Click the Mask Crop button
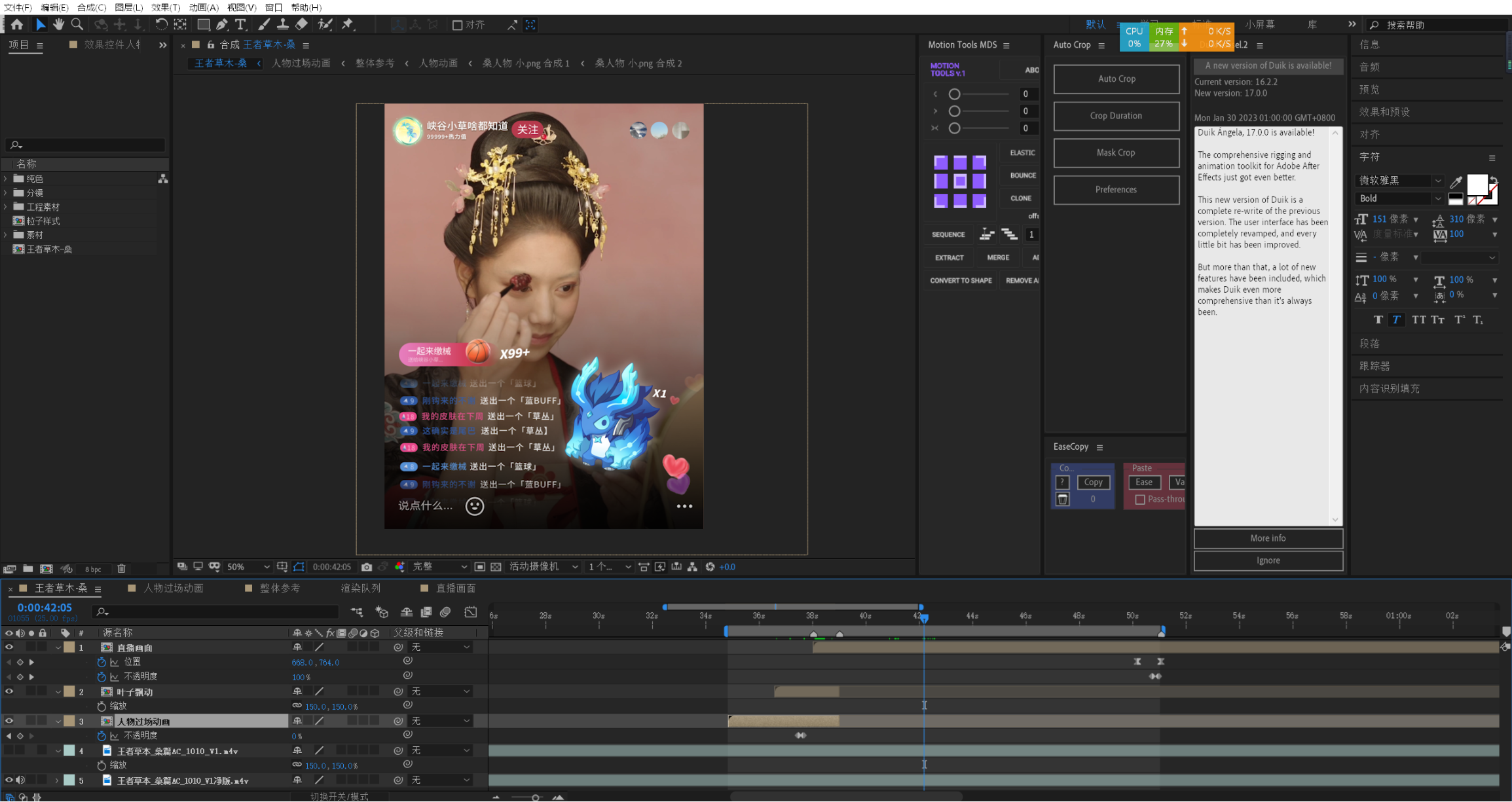The image size is (1512, 802). coord(1116,153)
